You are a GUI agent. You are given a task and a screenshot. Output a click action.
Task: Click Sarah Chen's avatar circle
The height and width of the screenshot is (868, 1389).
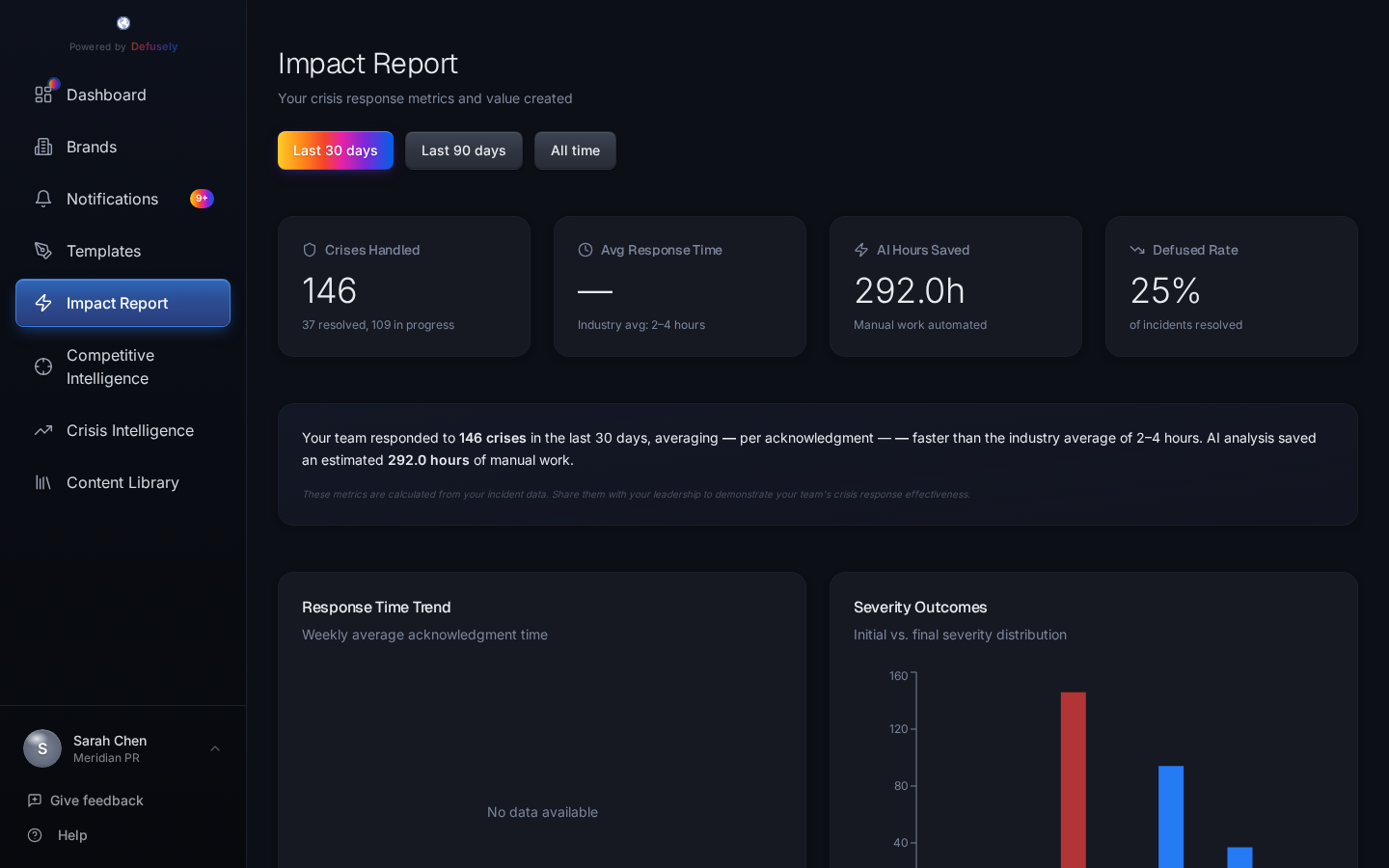click(x=42, y=748)
